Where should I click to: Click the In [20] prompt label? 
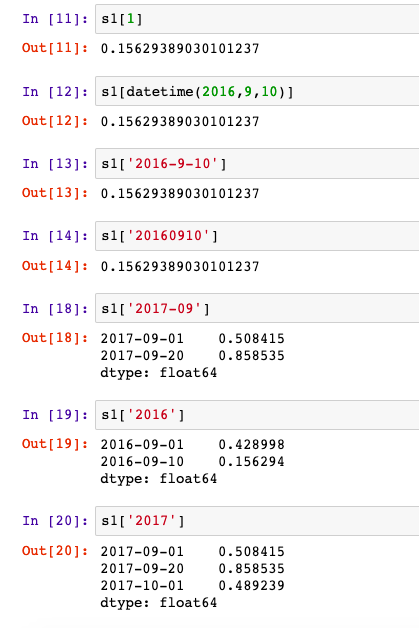pos(55,521)
